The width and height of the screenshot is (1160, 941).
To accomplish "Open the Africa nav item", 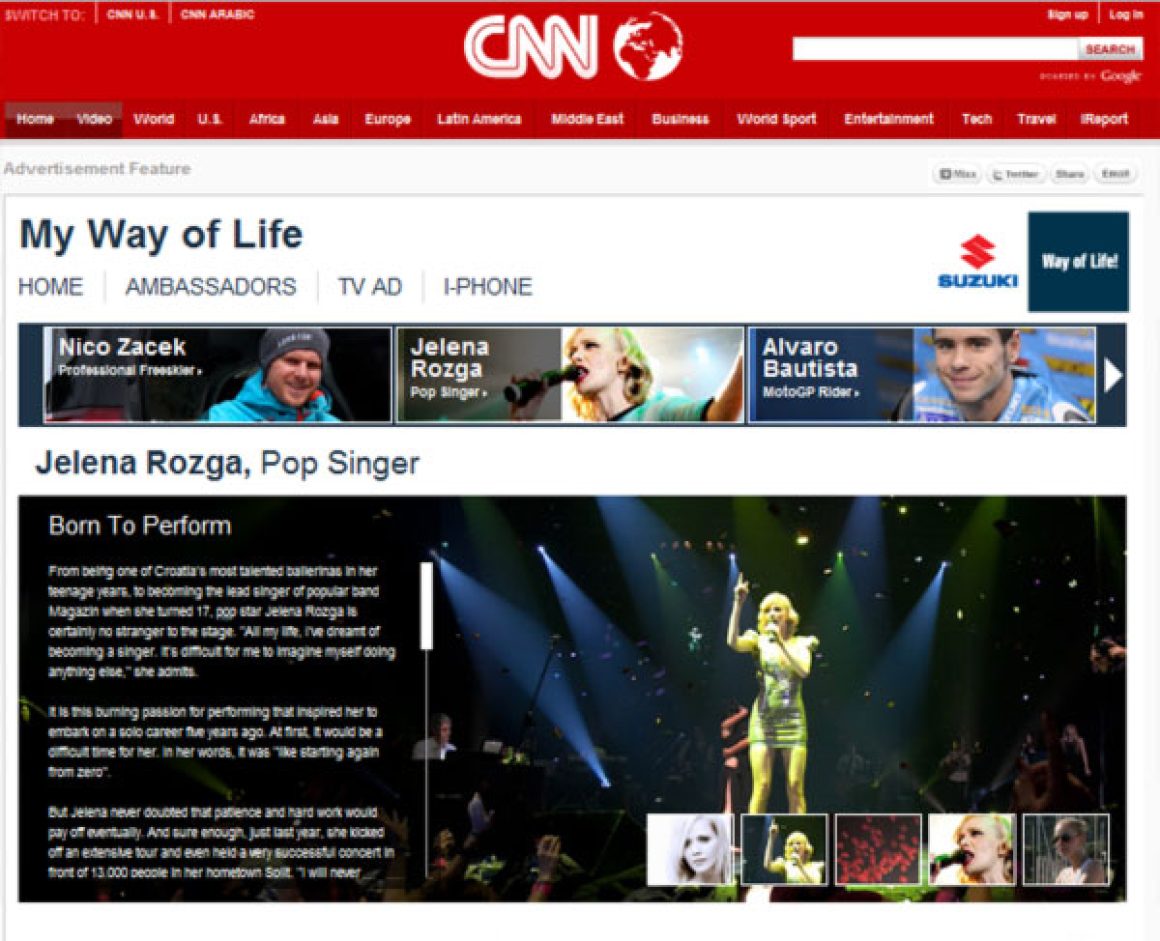I will coord(266,119).
